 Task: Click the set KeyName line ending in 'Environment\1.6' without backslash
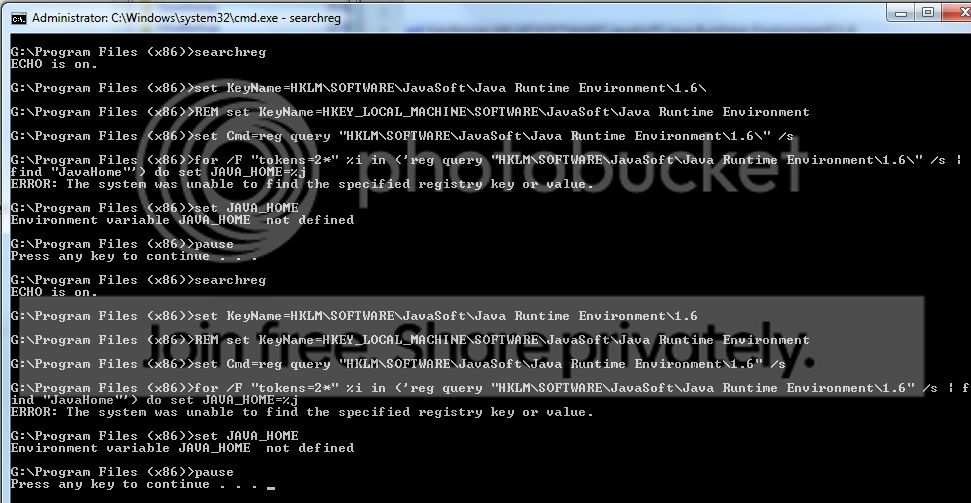354,316
